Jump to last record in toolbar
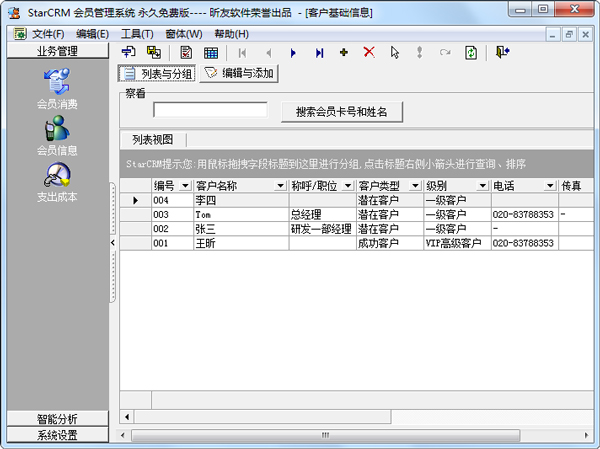600x449 pixels. pos(319,52)
